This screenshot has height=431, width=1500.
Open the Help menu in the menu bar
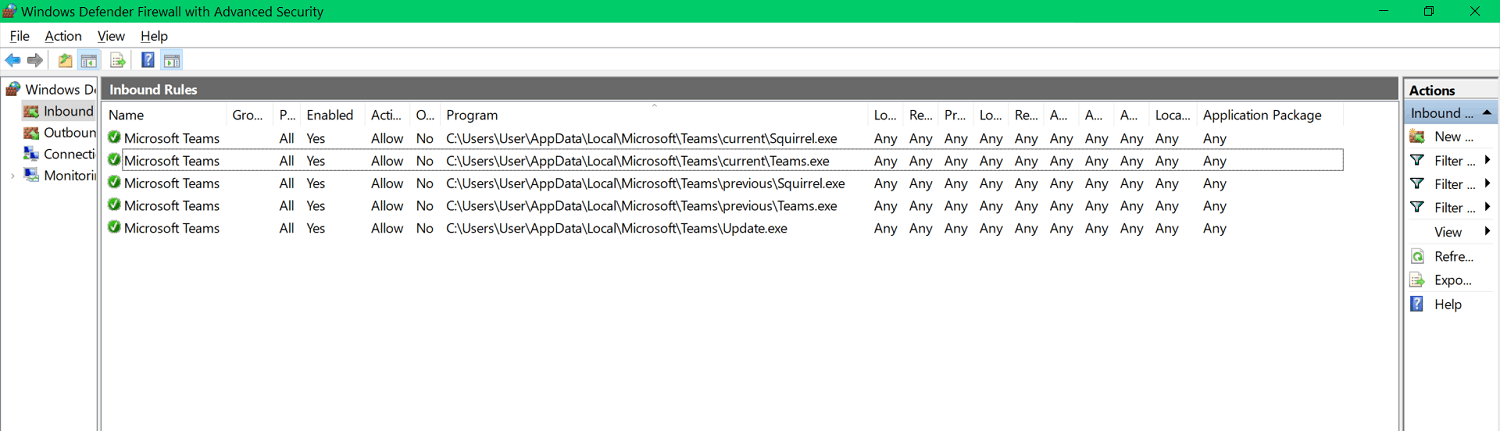point(154,36)
